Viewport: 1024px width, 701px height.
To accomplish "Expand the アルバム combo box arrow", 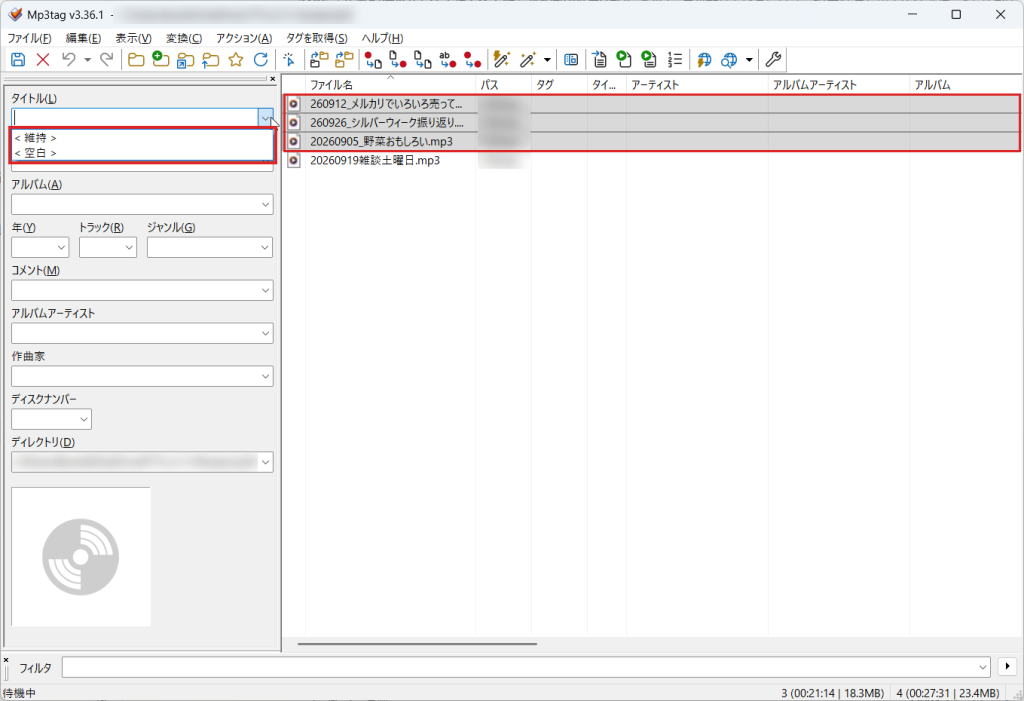I will [265, 204].
